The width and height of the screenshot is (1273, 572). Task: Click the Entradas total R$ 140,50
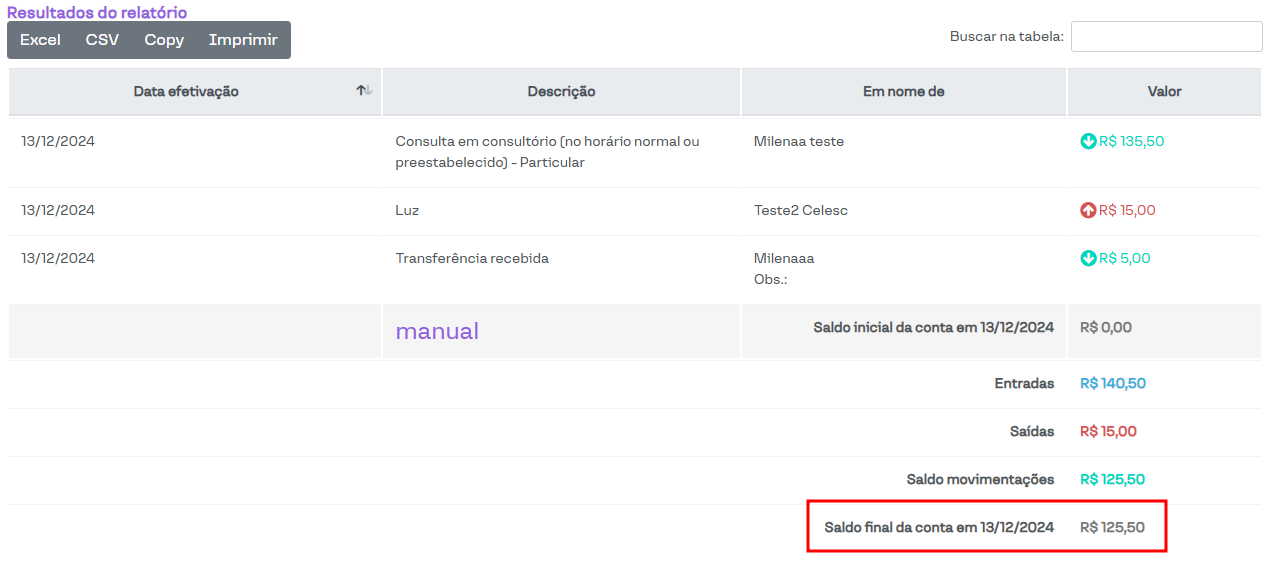pyautogui.click(x=1112, y=384)
